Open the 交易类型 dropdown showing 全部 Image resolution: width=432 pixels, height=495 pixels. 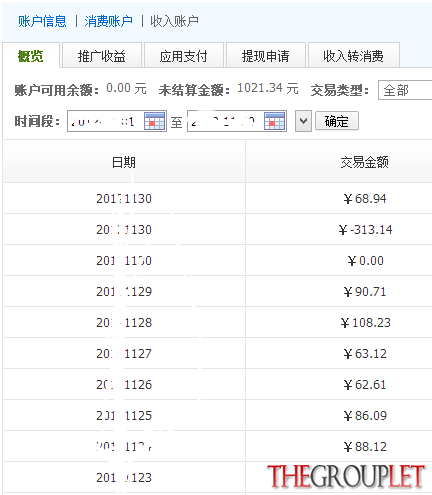(x=405, y=90)
